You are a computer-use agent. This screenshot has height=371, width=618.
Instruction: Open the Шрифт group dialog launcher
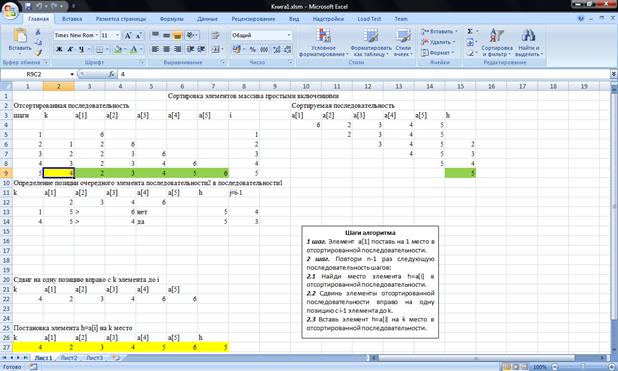141,62
